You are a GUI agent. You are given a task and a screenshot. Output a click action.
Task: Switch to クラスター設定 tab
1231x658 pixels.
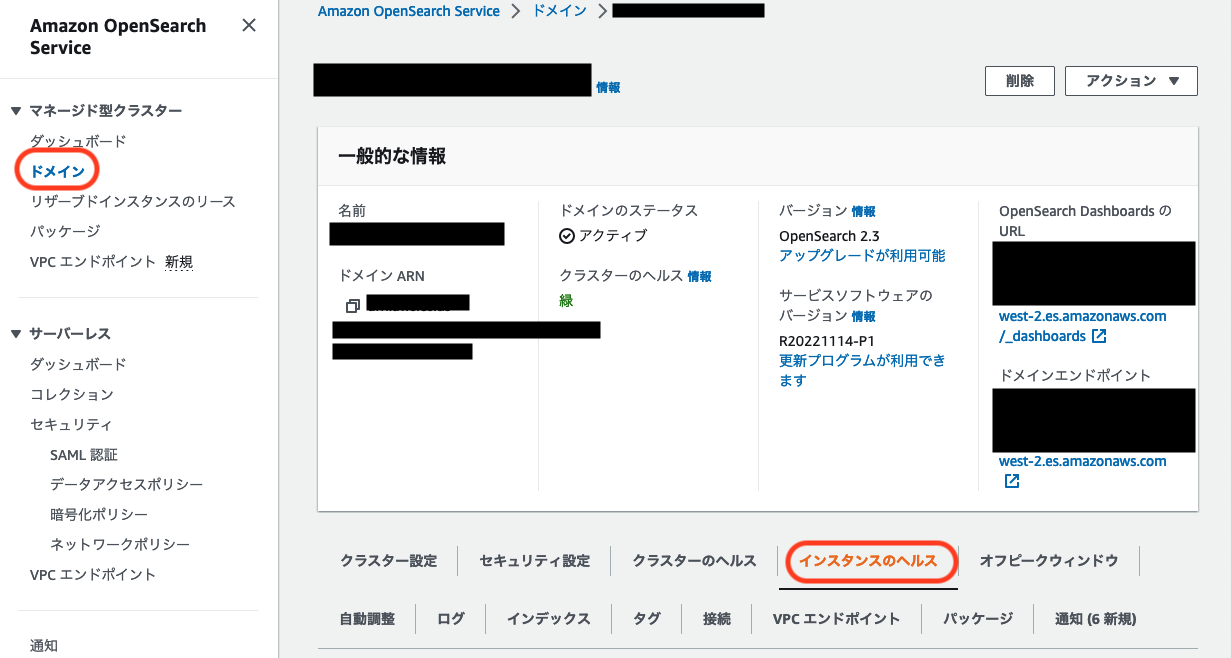389,561
